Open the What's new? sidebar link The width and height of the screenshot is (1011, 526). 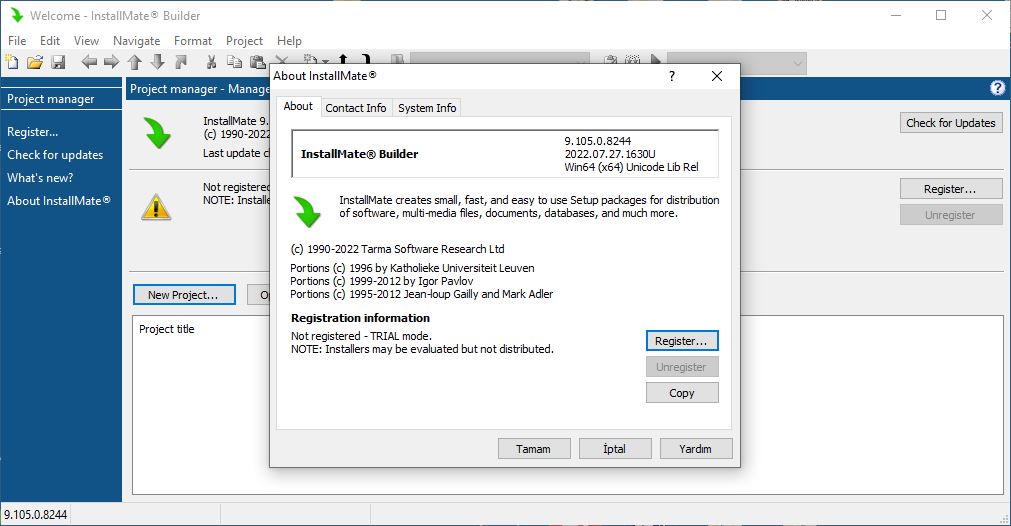(40, 177)
